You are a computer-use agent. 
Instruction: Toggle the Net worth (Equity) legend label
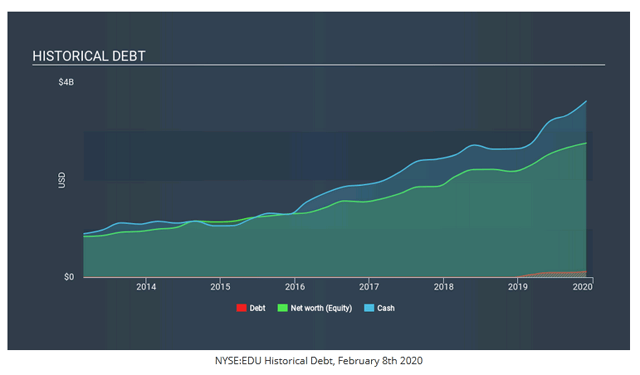(321, 308)
